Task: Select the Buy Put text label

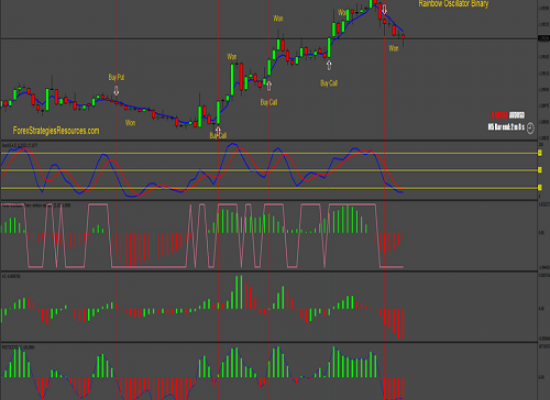Action: 116,77
